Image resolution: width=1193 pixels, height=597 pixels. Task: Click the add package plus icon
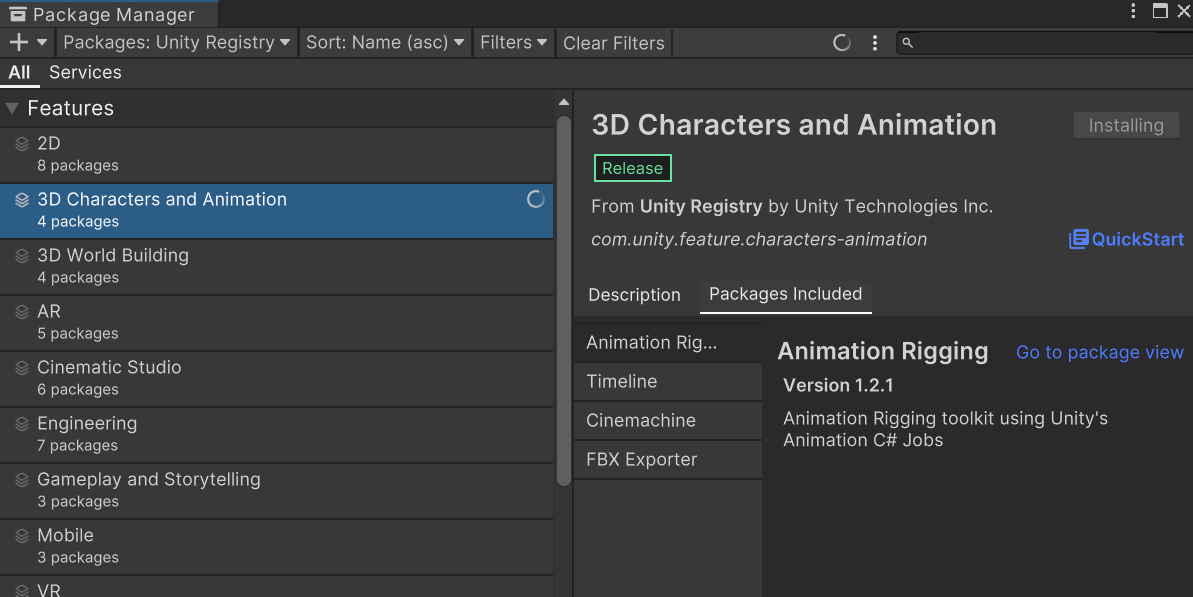19,43
